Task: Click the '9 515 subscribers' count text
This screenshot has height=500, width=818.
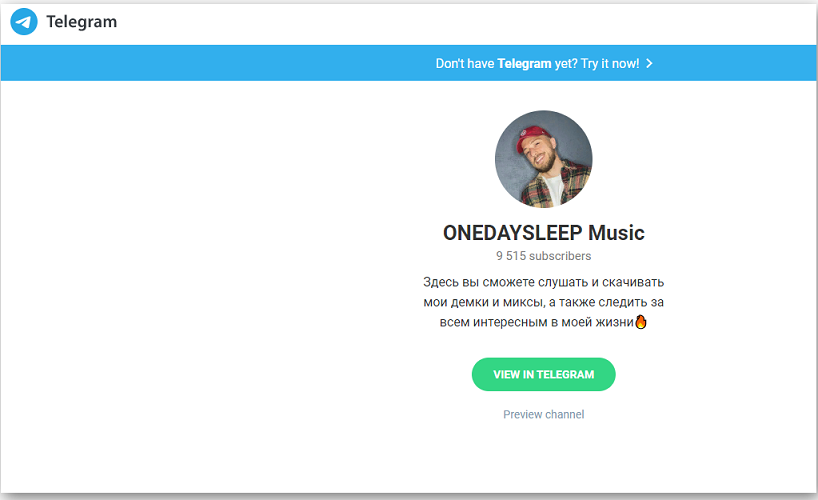Action: tap(544, 256)
